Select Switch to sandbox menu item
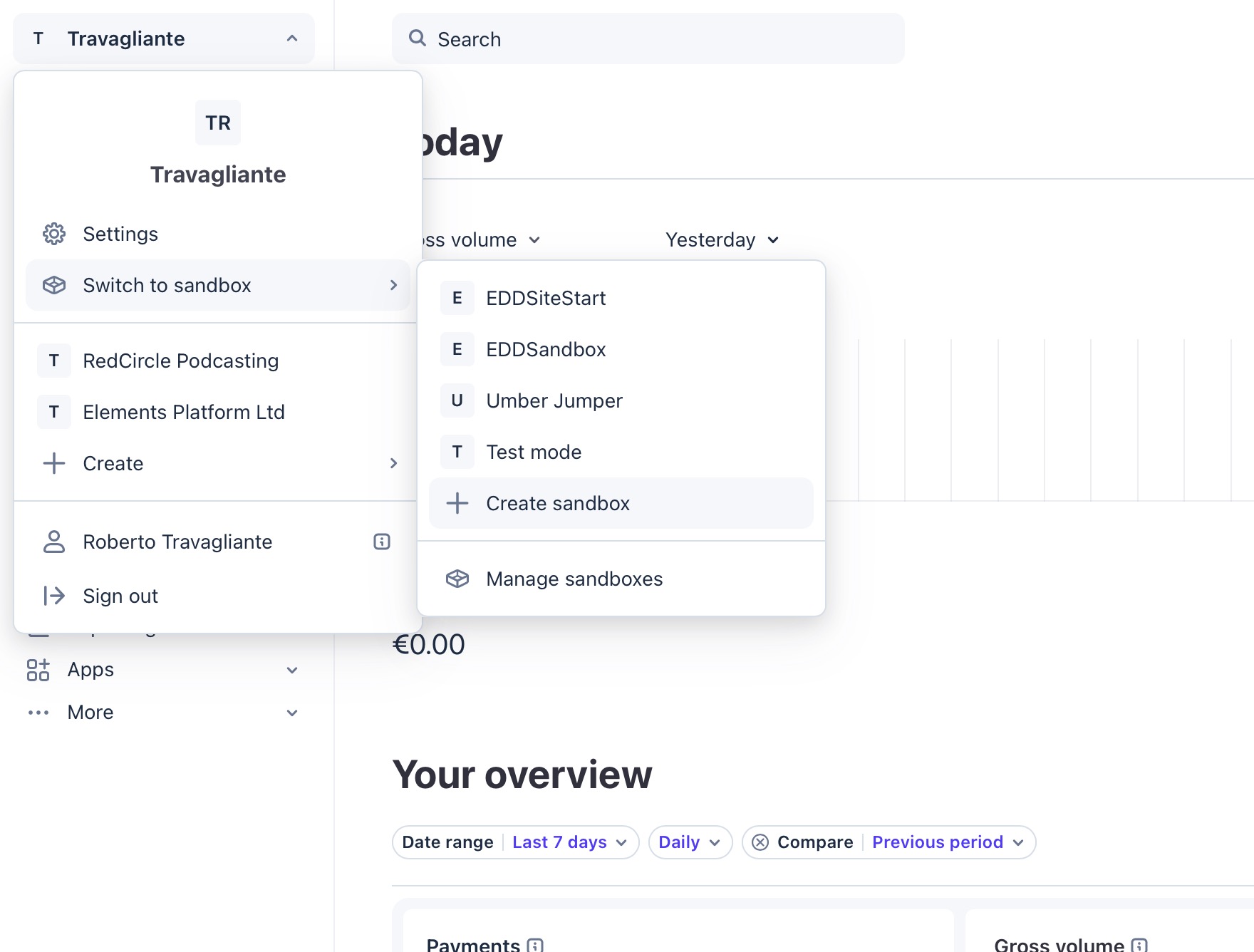1254x952 pixels. (x=218, y=285)
